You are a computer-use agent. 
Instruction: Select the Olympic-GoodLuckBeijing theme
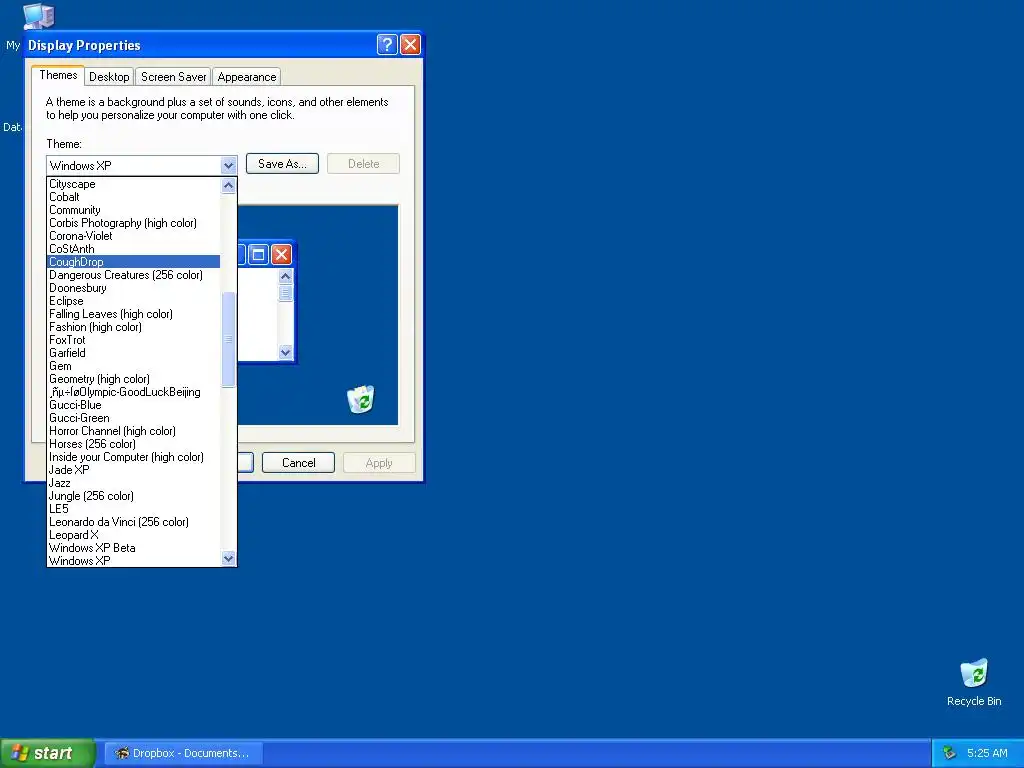134,392
